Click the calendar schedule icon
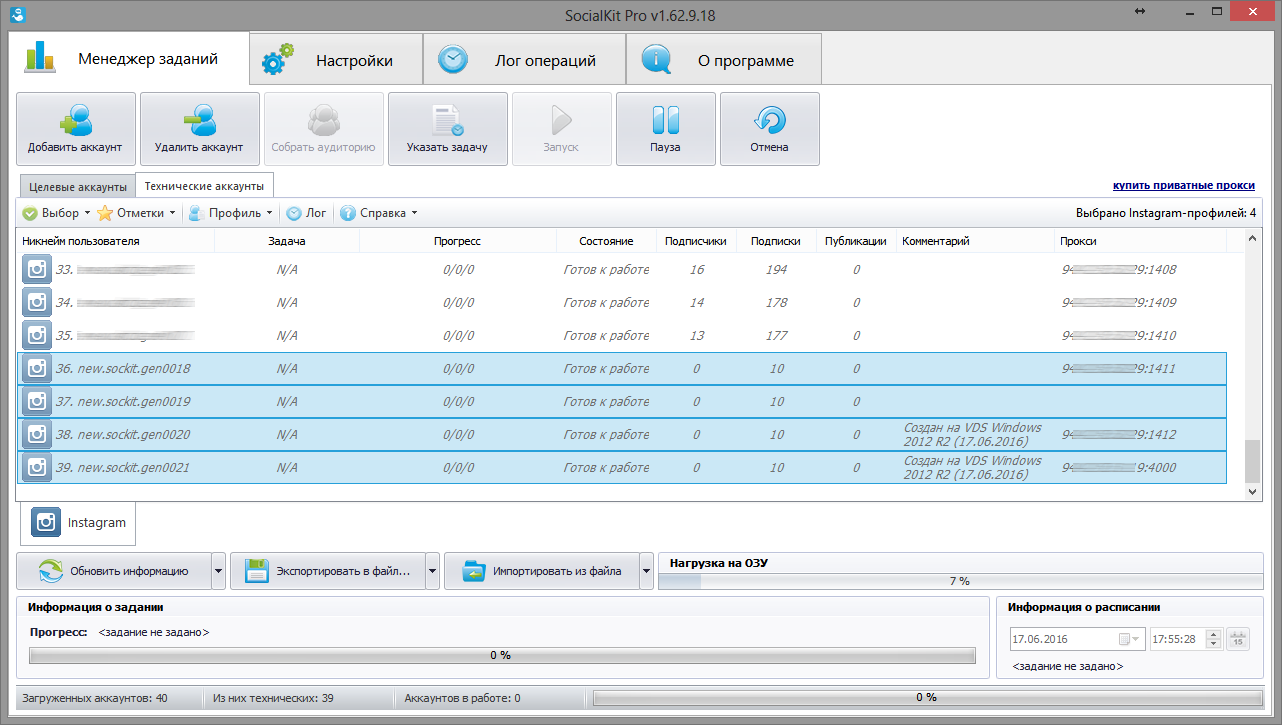The image size is (1282, 725). tap(1238, 638)
